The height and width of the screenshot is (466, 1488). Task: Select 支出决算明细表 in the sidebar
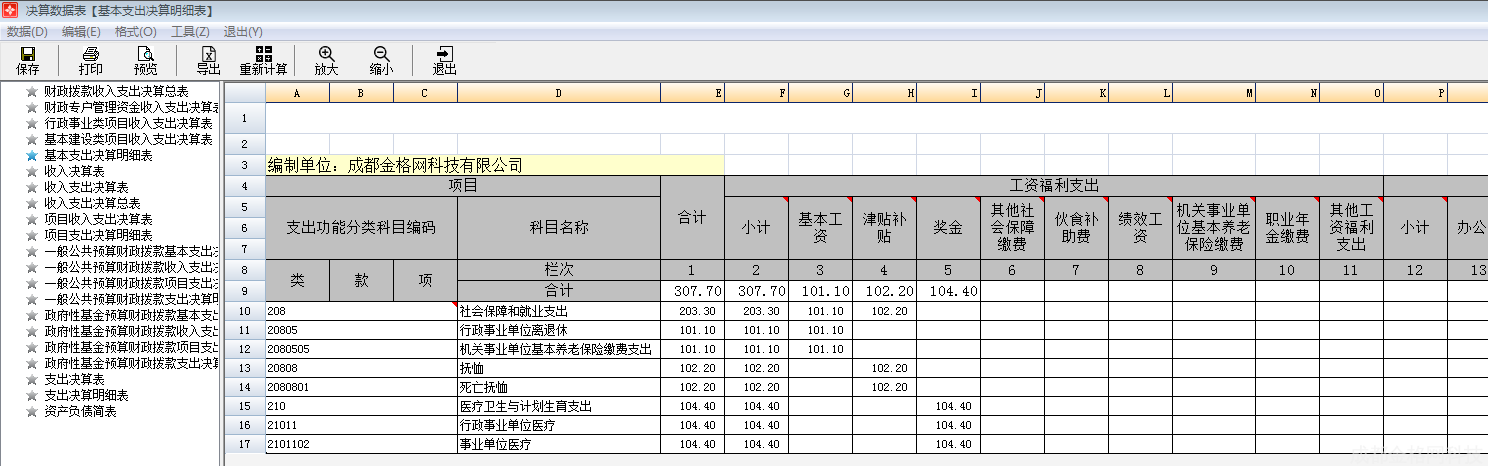click(x=86, y=395)
